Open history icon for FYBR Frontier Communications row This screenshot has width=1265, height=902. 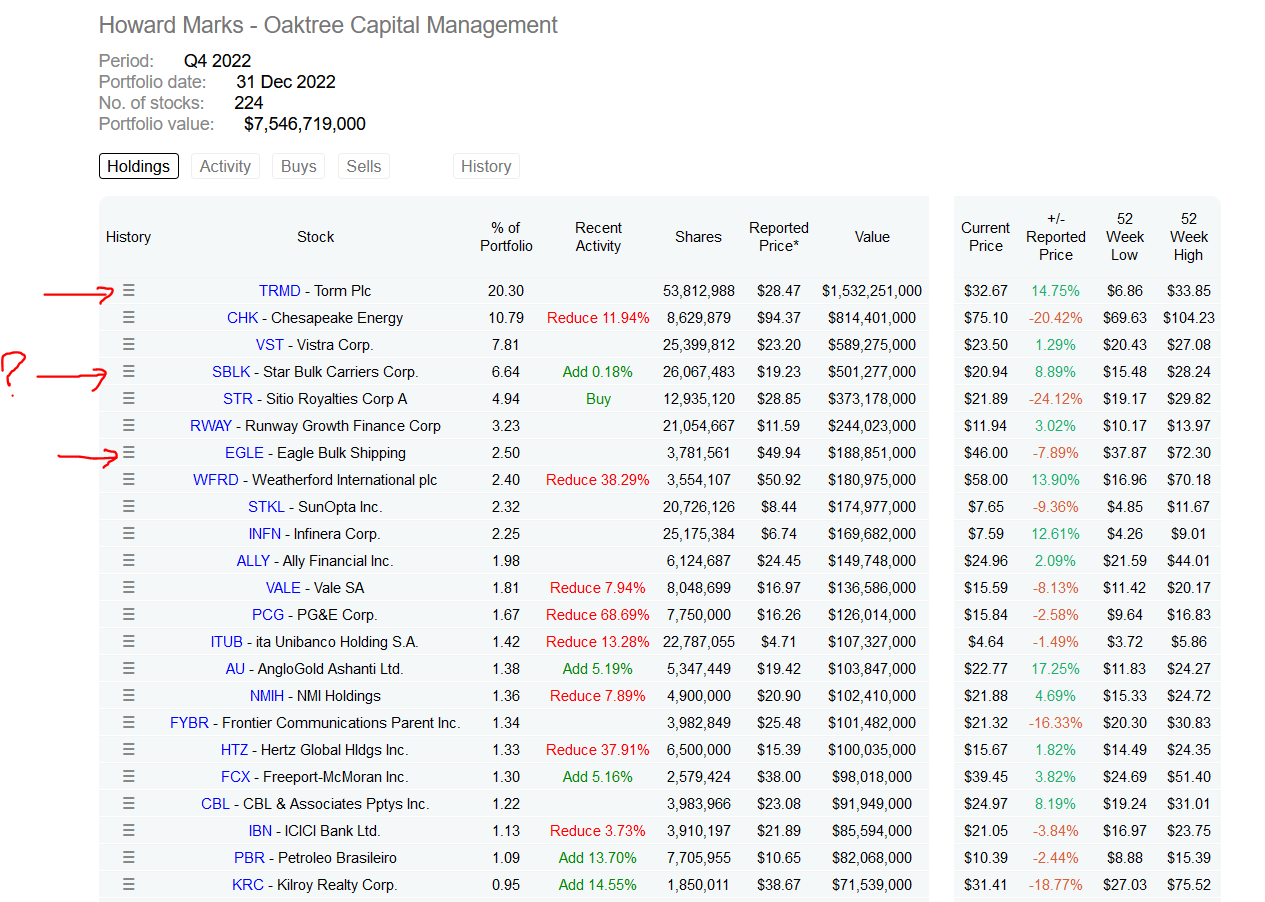point(128,722)
